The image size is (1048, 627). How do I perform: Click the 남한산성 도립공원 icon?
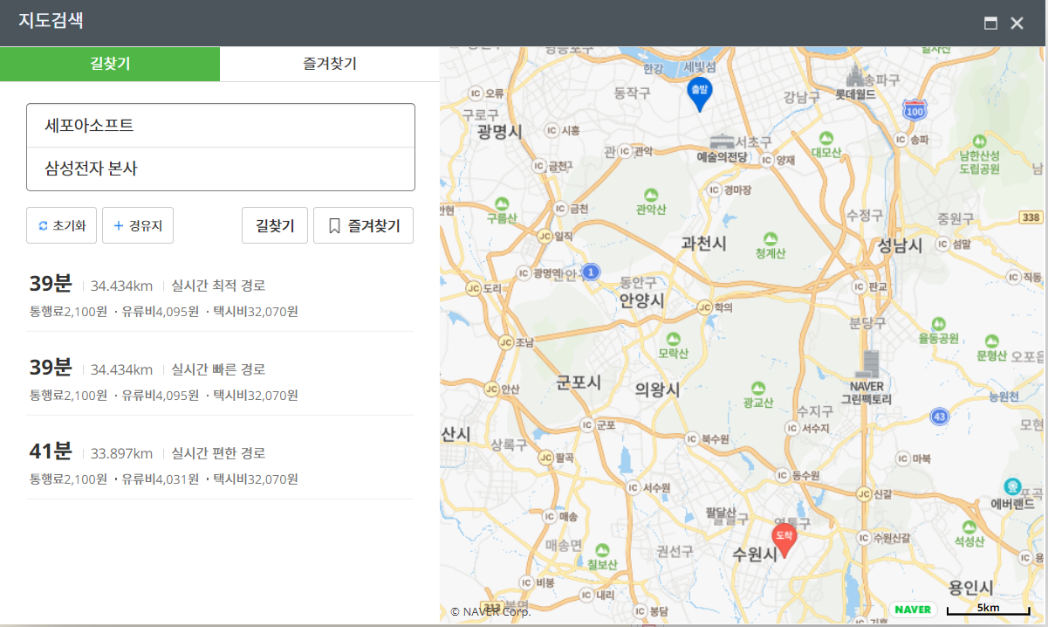pos(980,141)
